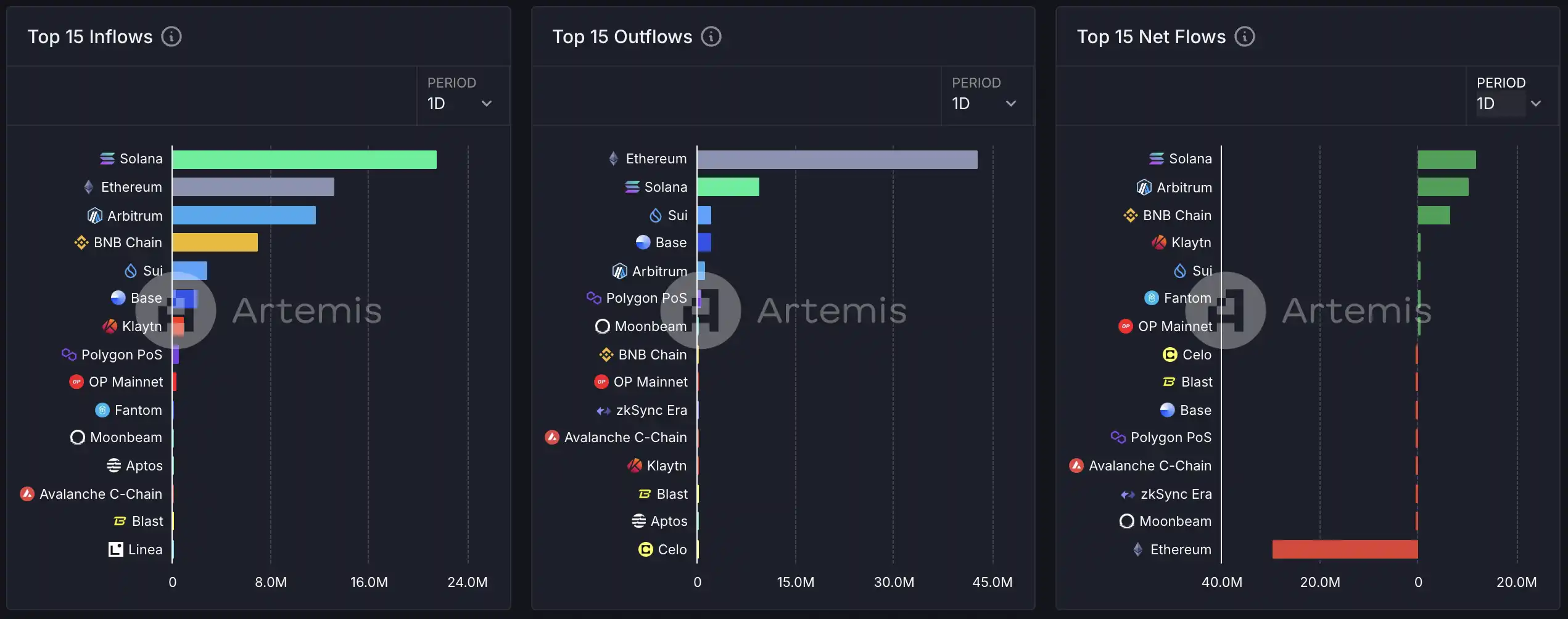Click the Solana logo in Inflows chart

107,159
